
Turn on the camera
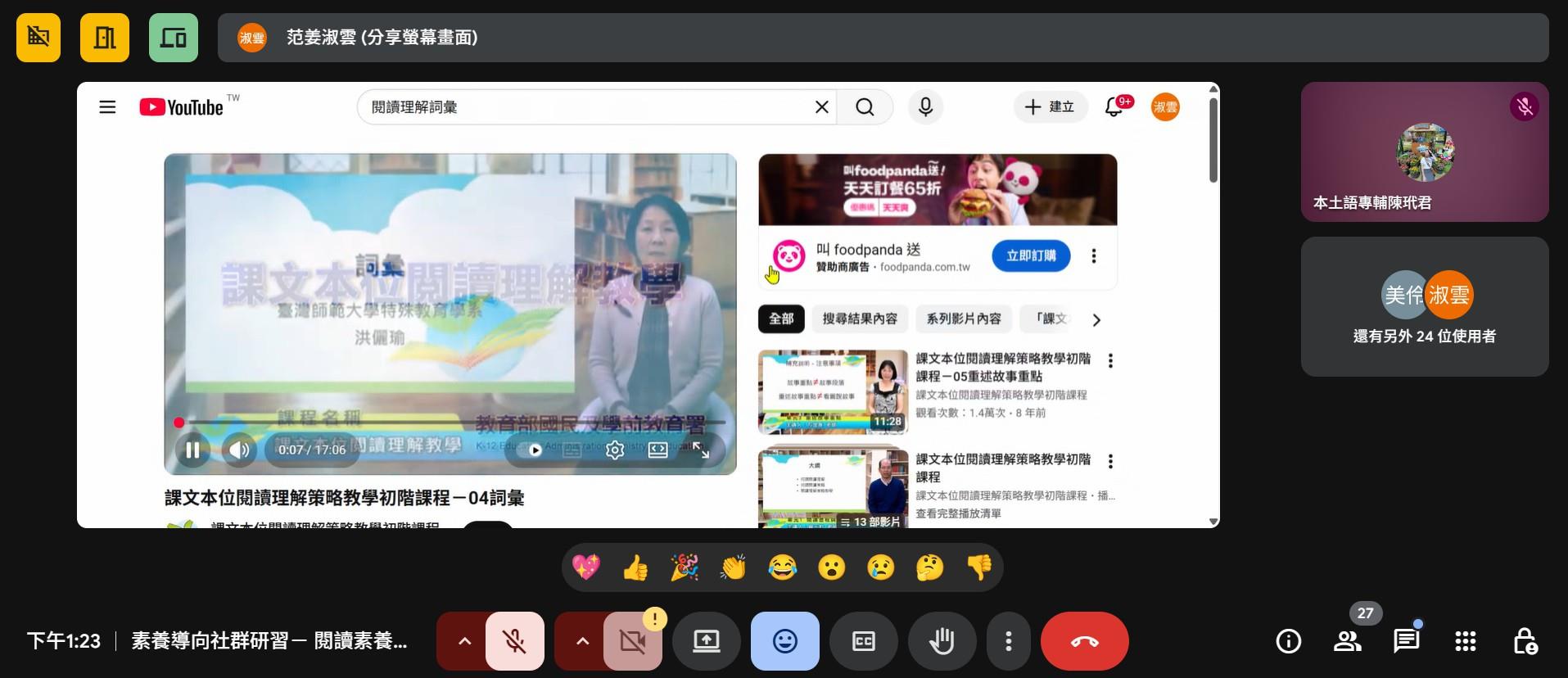pos(633,641)
